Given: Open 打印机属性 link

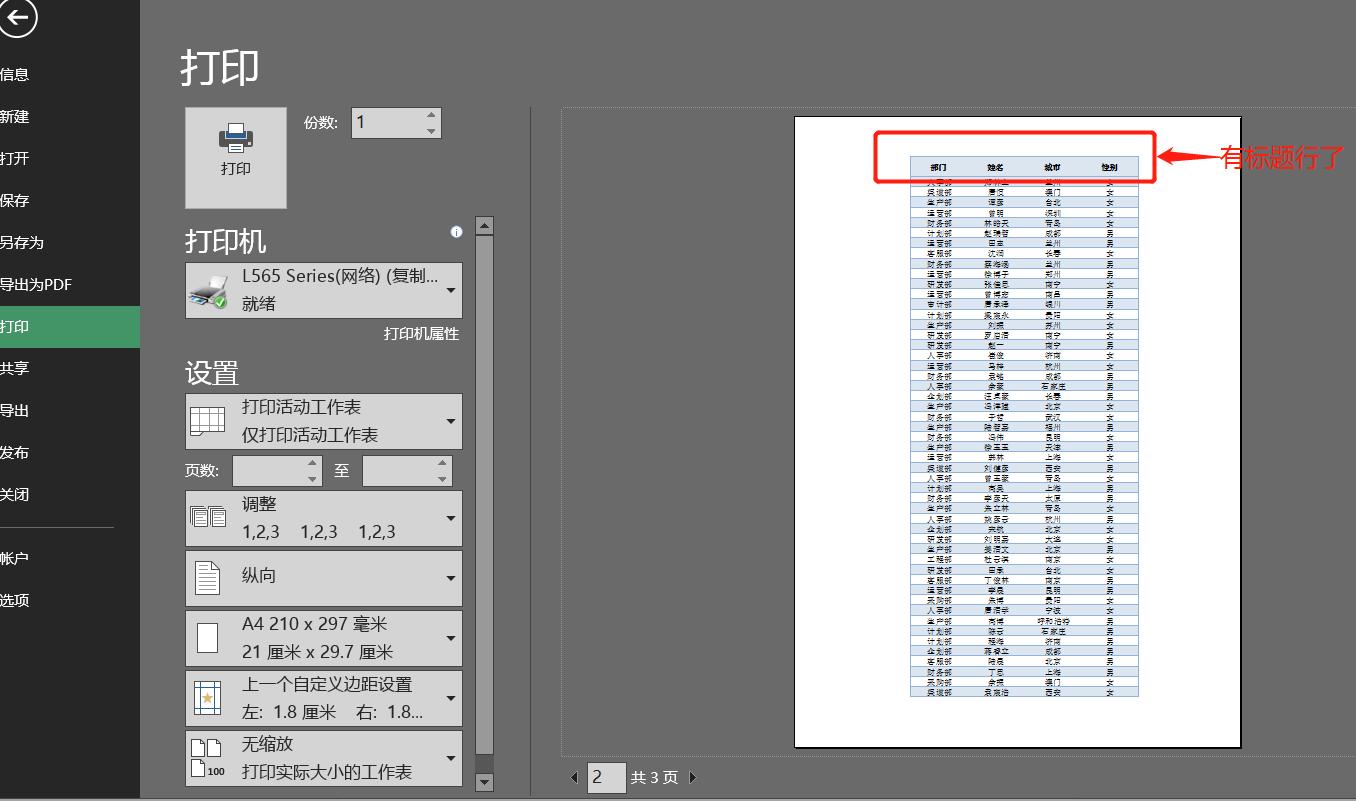Looking at the screenshot, I should 416,333.
